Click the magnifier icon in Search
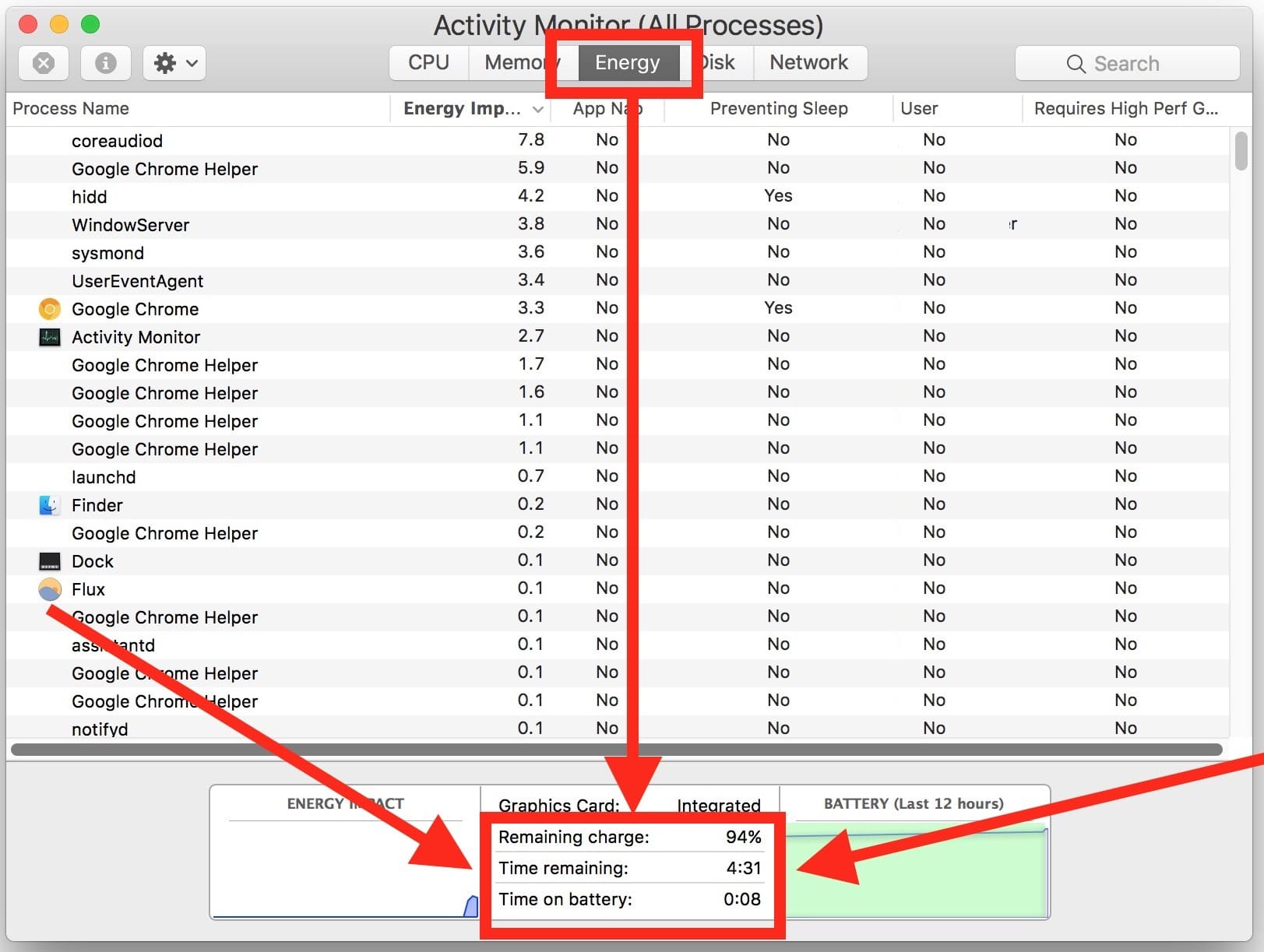This screenshot has width=1264, height=952. coord(1076,64)
